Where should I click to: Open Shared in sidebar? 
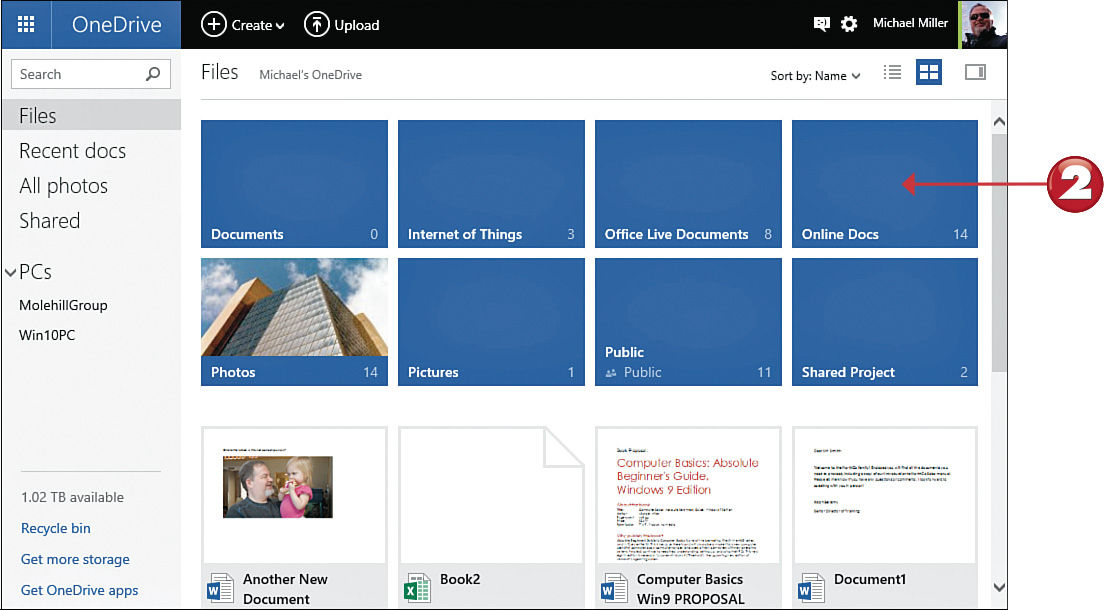click(x=49, y=220)
